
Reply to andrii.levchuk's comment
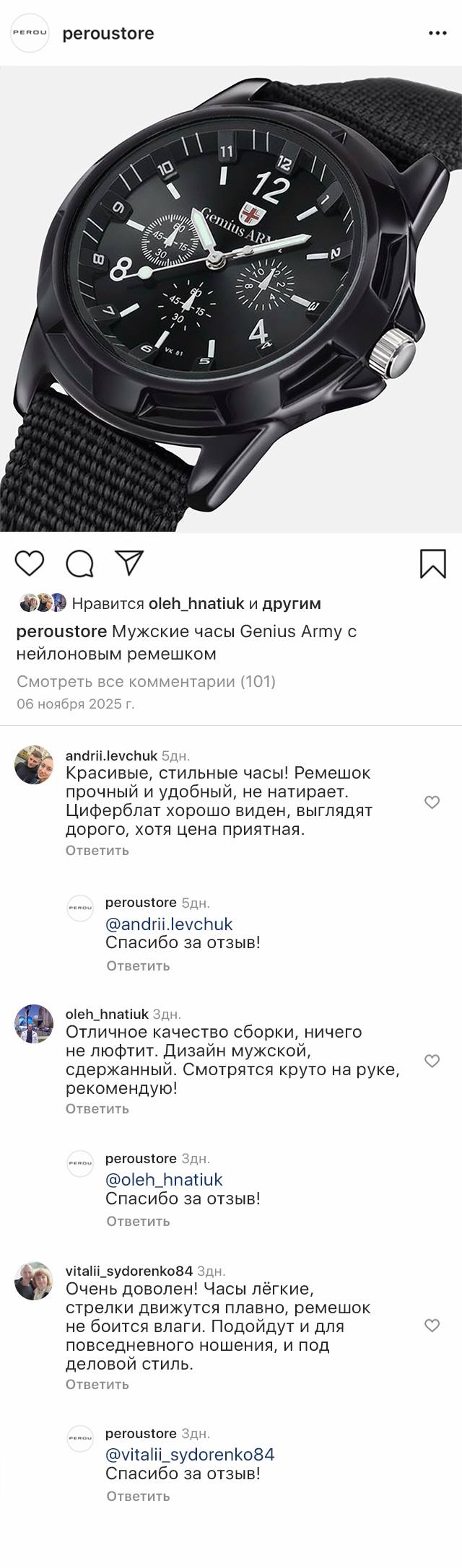[97, 850]
